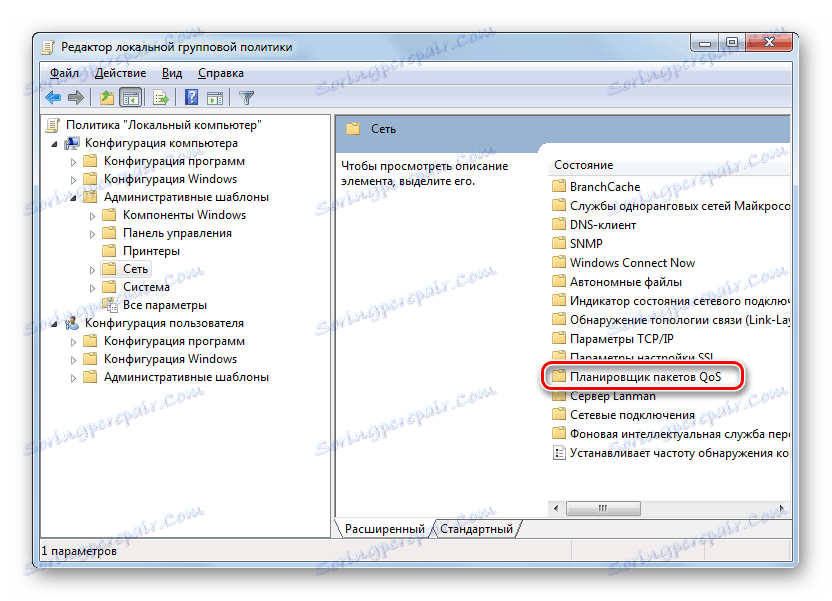Click the policy setting icon for Устанавливает частоту обнаружения

click(559, 453)
